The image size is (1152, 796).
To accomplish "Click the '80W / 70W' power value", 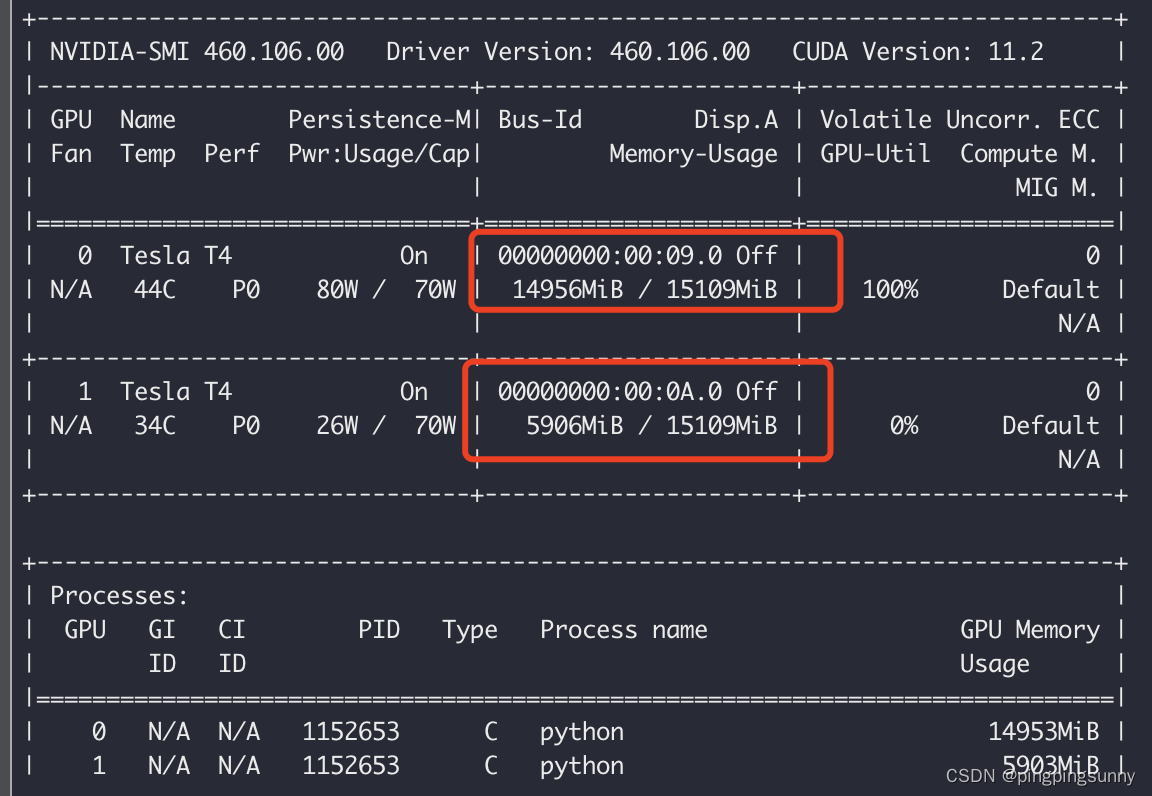I will 386,290.
